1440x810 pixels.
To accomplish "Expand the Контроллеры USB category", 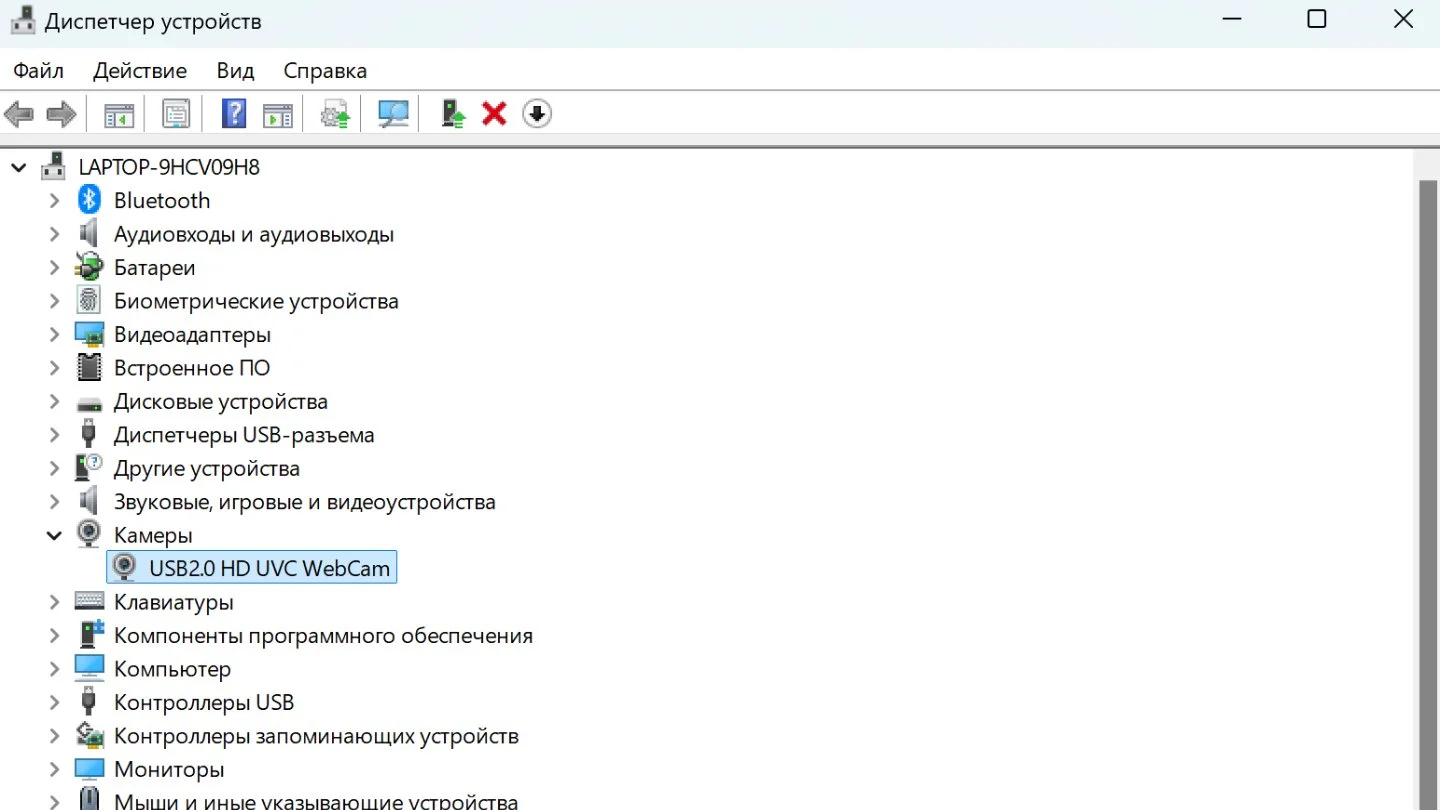I will pyautogui.click(x=55, y=702).
